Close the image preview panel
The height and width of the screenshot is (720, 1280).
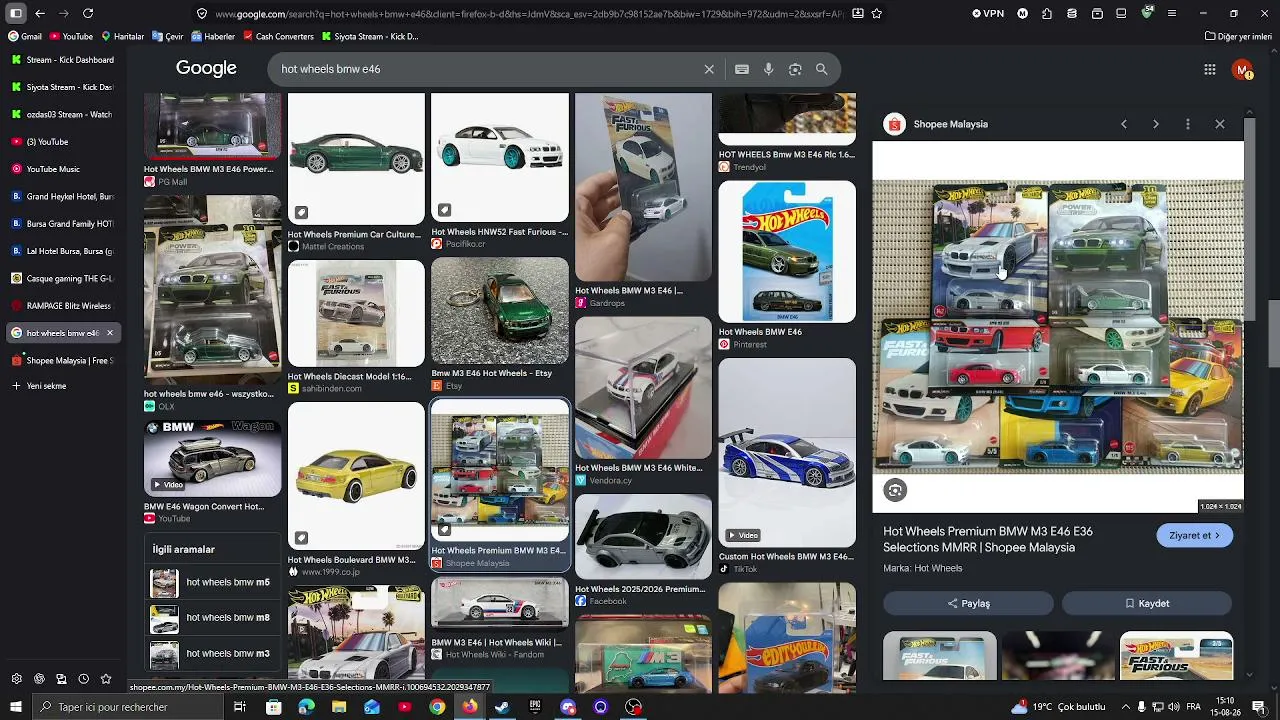pos(1220,124)
